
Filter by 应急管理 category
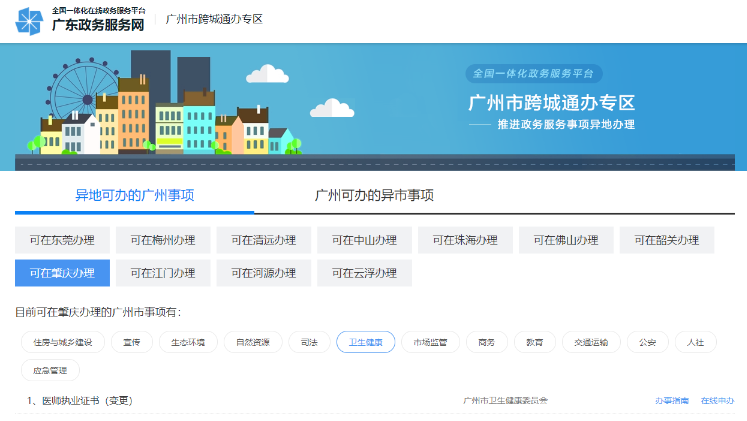pos(50,370)
